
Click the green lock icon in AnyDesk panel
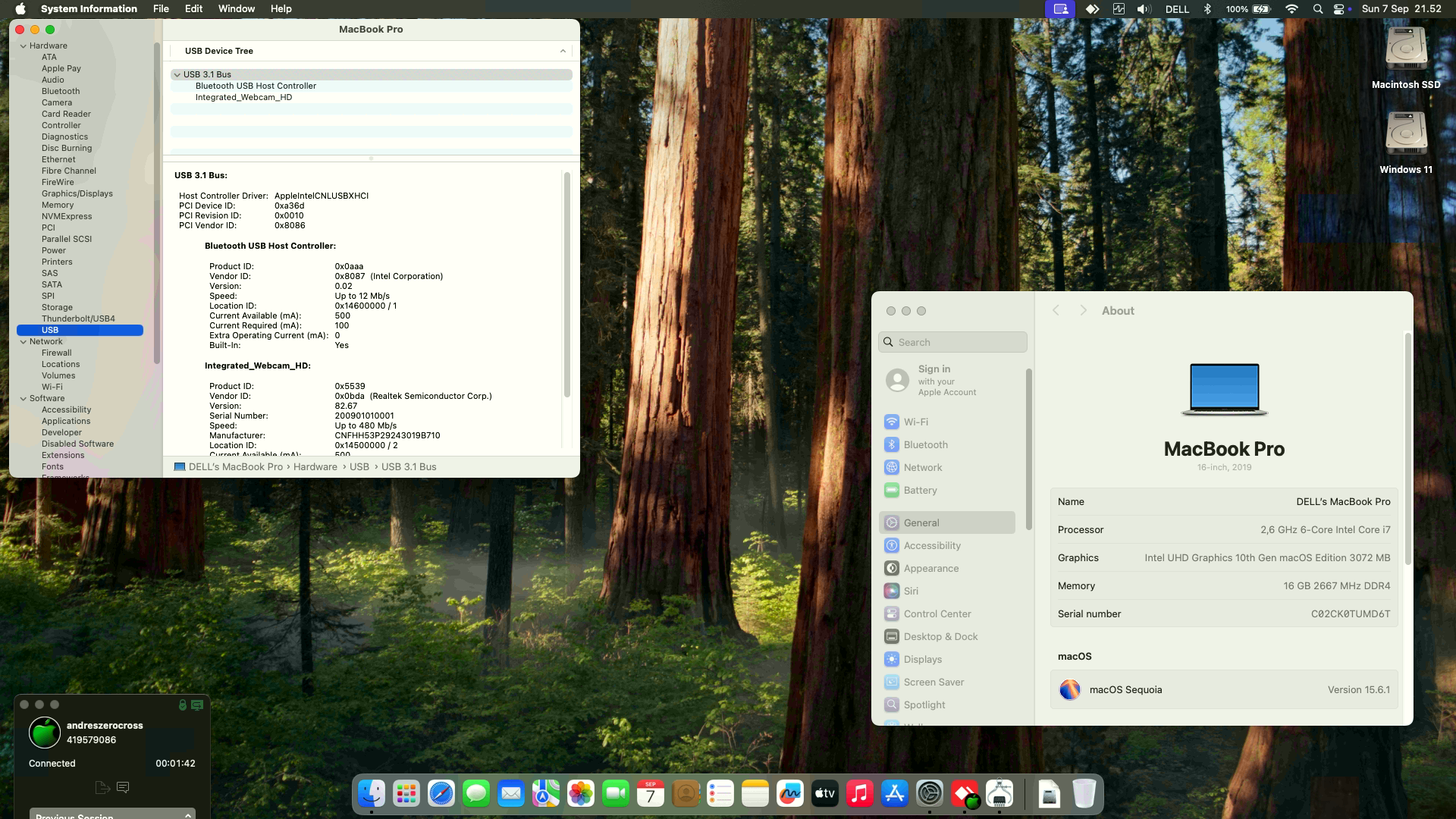coord(182,705)
